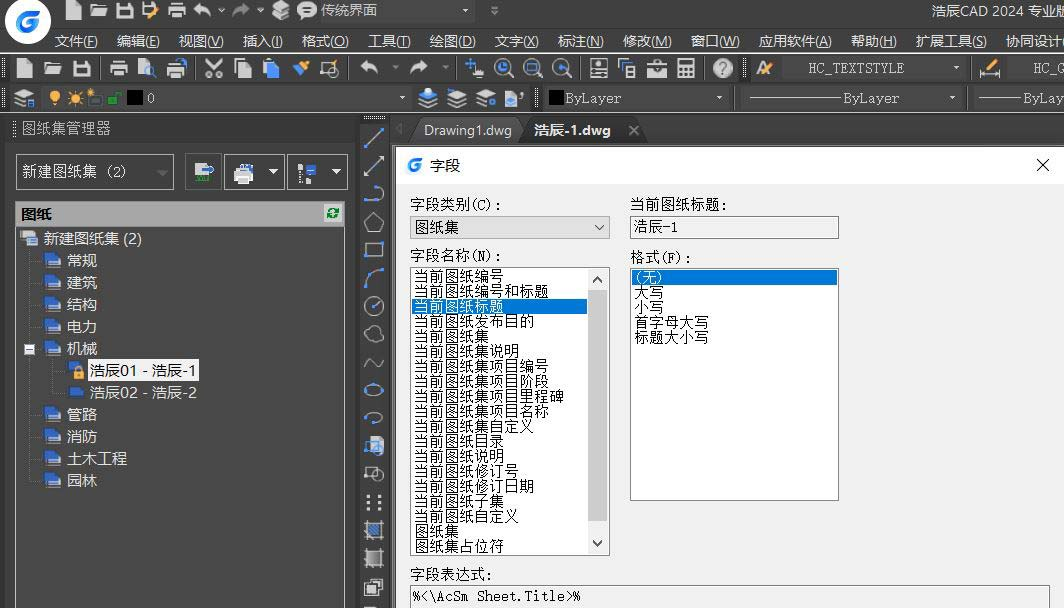Select the Ellipse draw tool
Image resolution: width=1064 pixels, height=608 pixels.
coord(374,390)
